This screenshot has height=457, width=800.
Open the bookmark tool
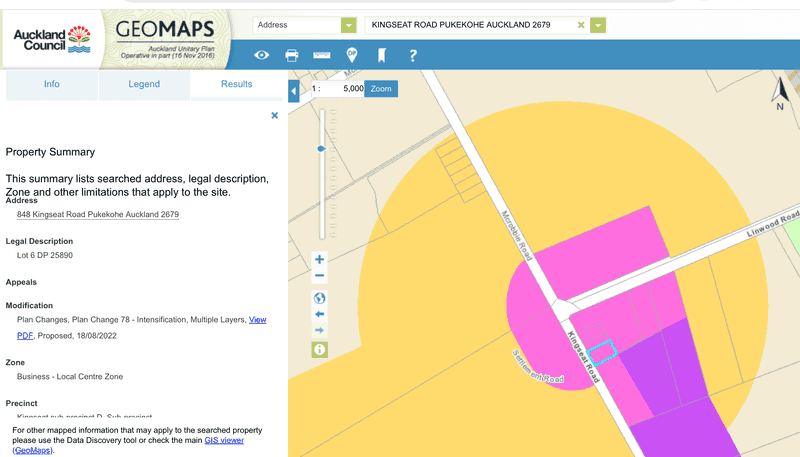pyautogui.click(x=381, y=55)
